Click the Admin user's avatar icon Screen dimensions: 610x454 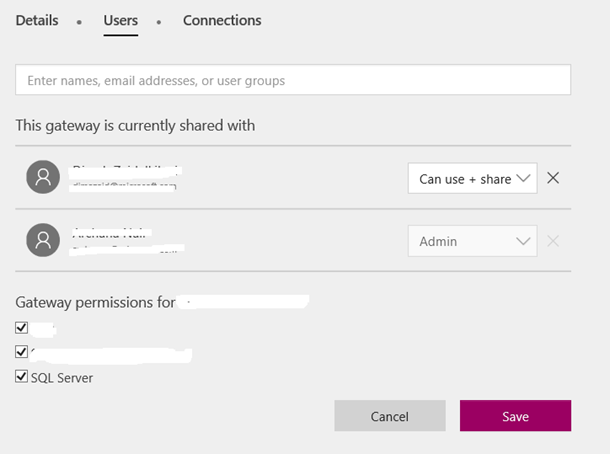(42, 240)
